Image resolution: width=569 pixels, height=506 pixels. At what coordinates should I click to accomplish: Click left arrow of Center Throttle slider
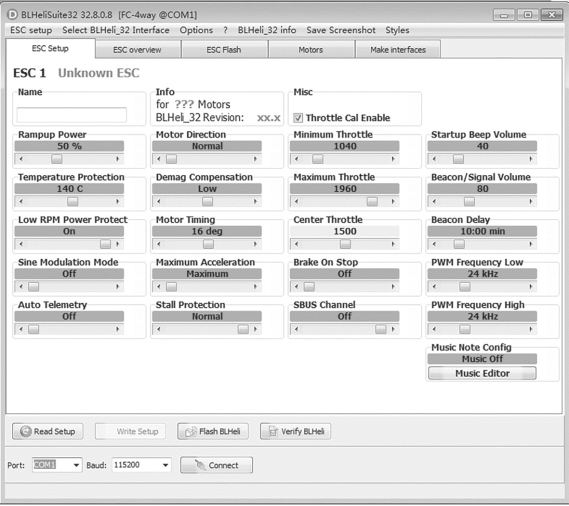[x=296, y=244]
